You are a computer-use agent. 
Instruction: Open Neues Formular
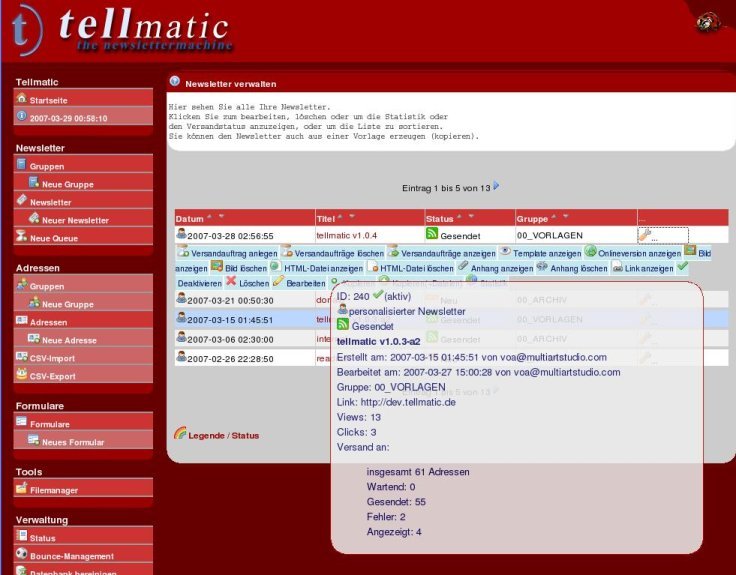click(x=73, y=442)
